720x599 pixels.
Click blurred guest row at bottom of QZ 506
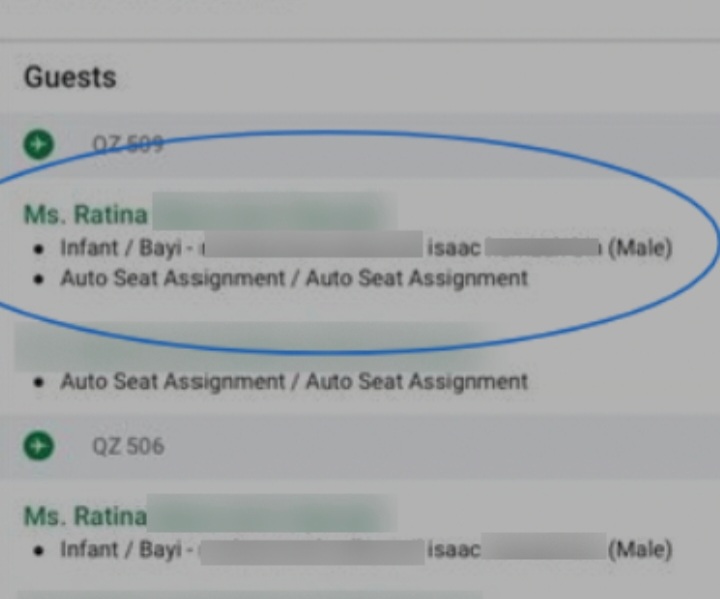pos(250,590)
